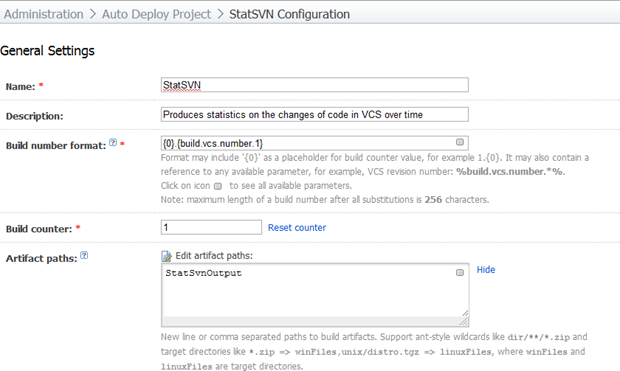This screenshot has width=620, height=371.
Task: Open parameters list icon in Build number format field
Action: coord(459,142)
